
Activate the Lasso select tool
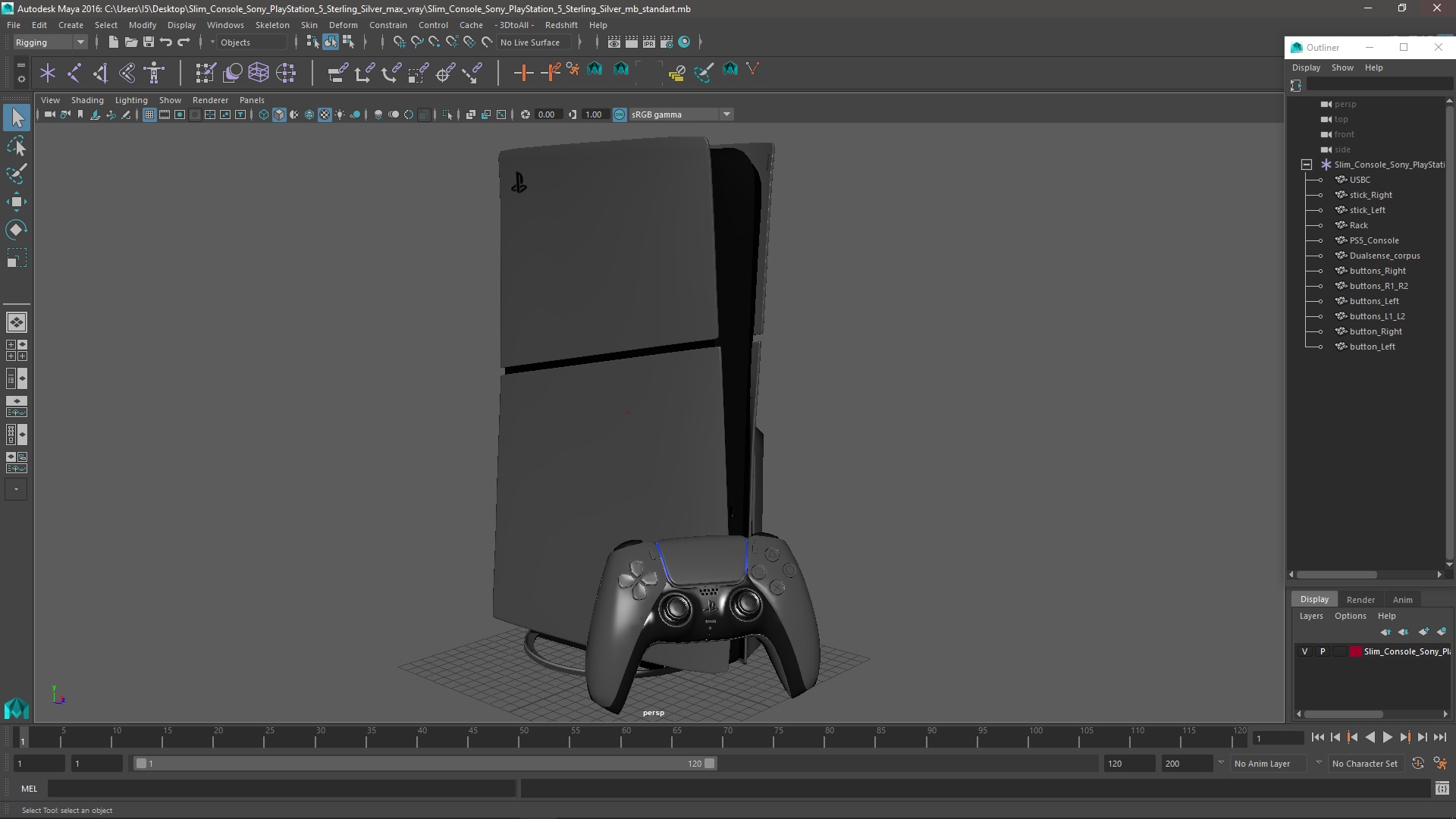(x=17, y=146)
